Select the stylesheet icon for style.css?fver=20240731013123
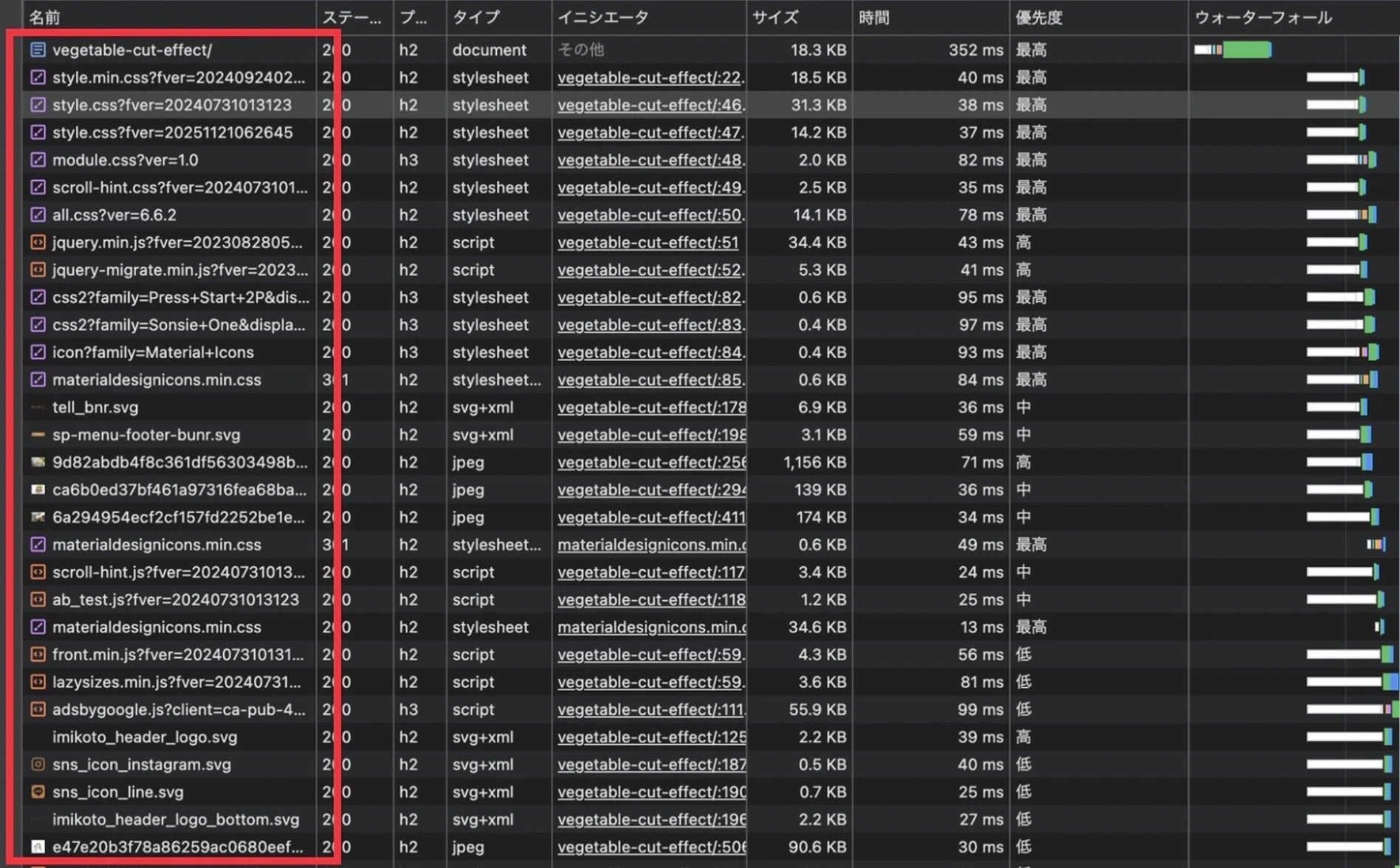This screenshot has width=1400, height=868. click(38, 105)
